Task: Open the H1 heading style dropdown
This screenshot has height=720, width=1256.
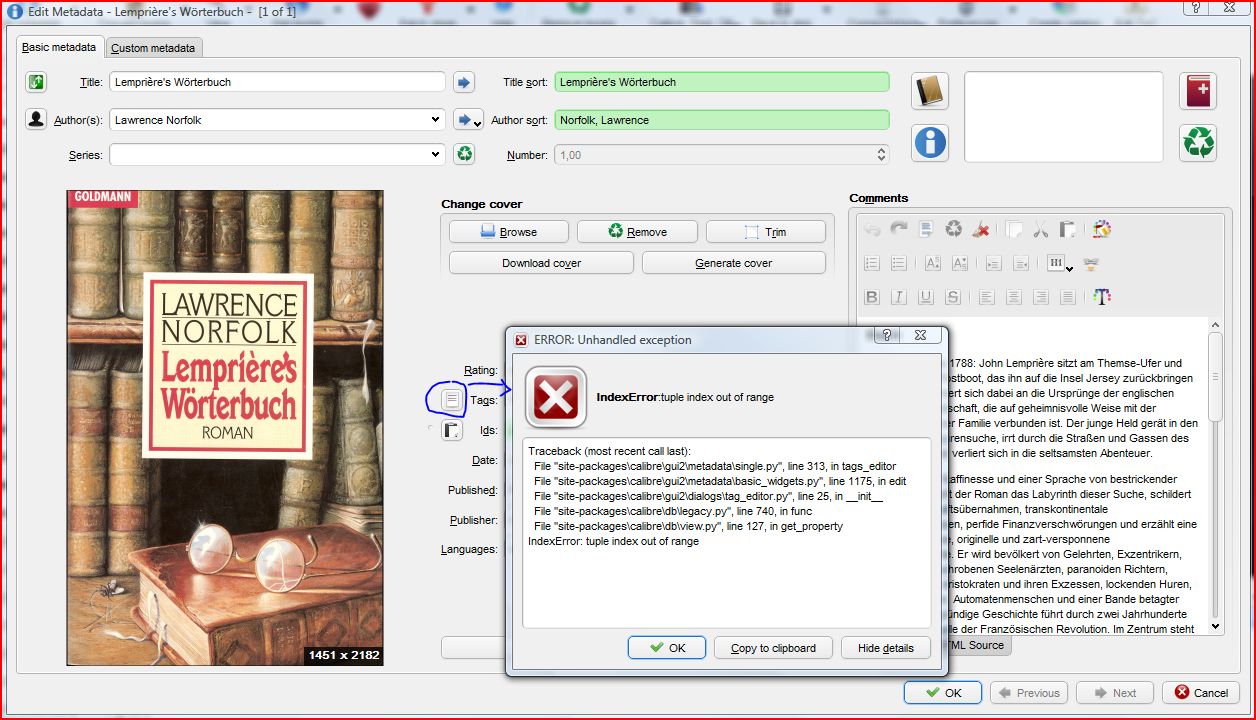Action: 1059,264
